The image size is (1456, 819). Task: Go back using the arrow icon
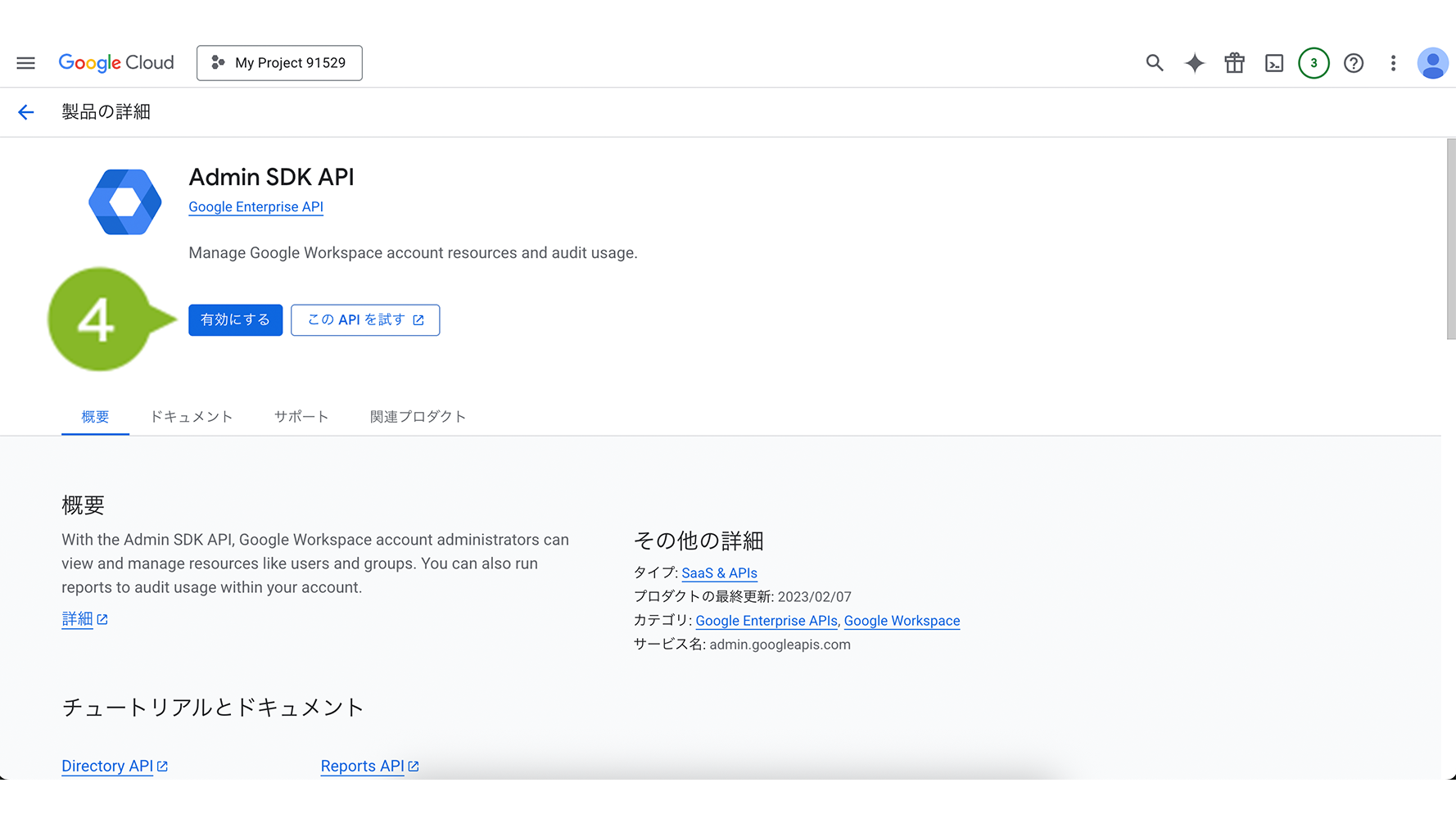[26, 112]
